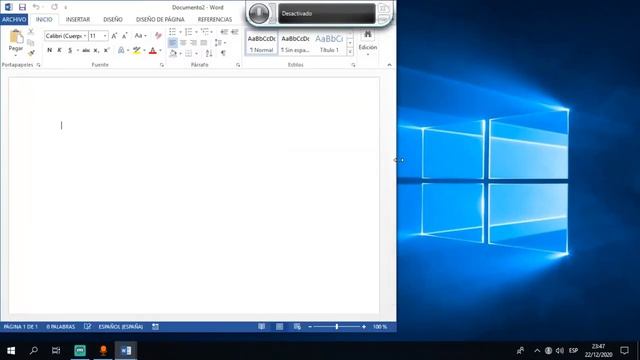Sort with the A-Z sort icon
The height and width of the screenshot is (360, 640).
pyautogui.click(x=209, y=53)
